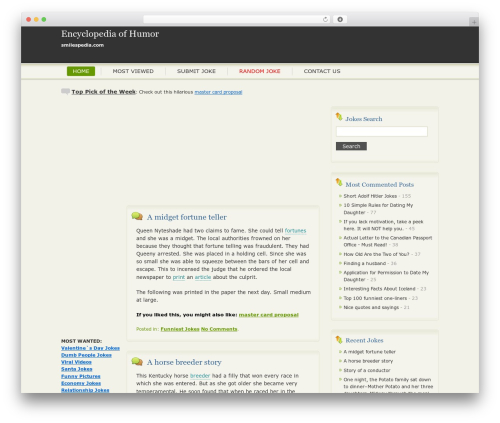Click the fortunes link in the joke text
Image resolution: width=500 pixels, height=423 pixels.
(x=295, y=231)
